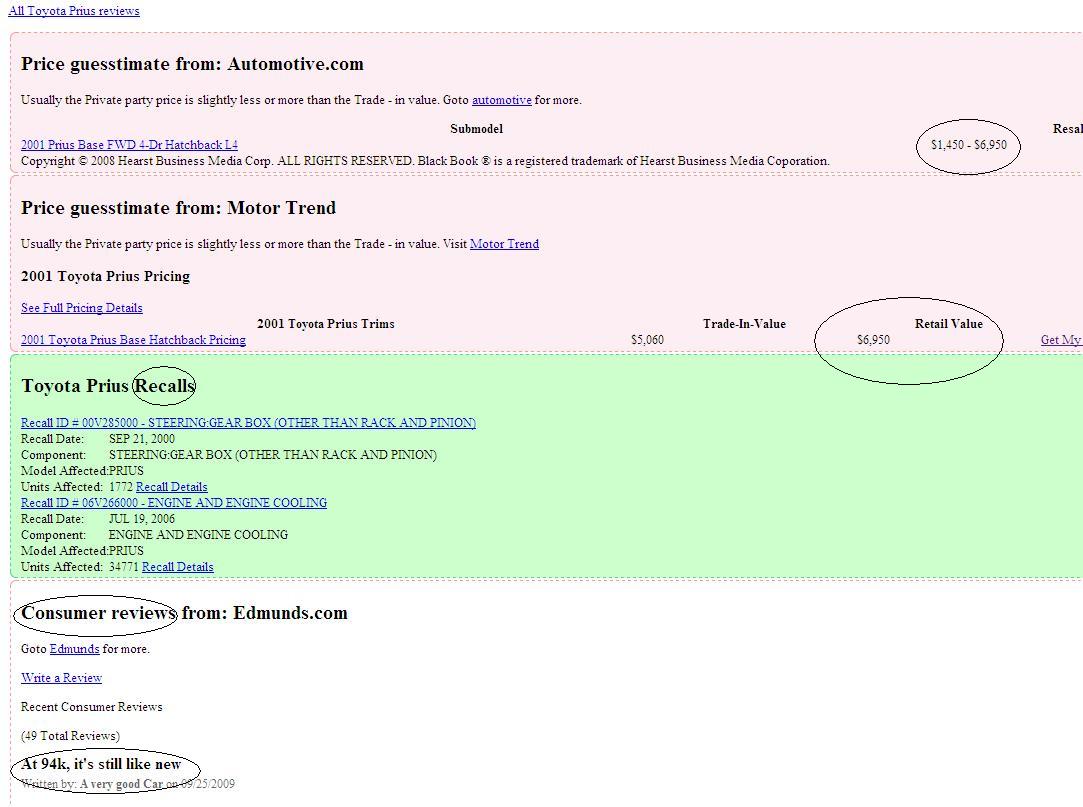Open 2001 Prius Base FWD 4-Dr Hatchback L4

point(129,144)
